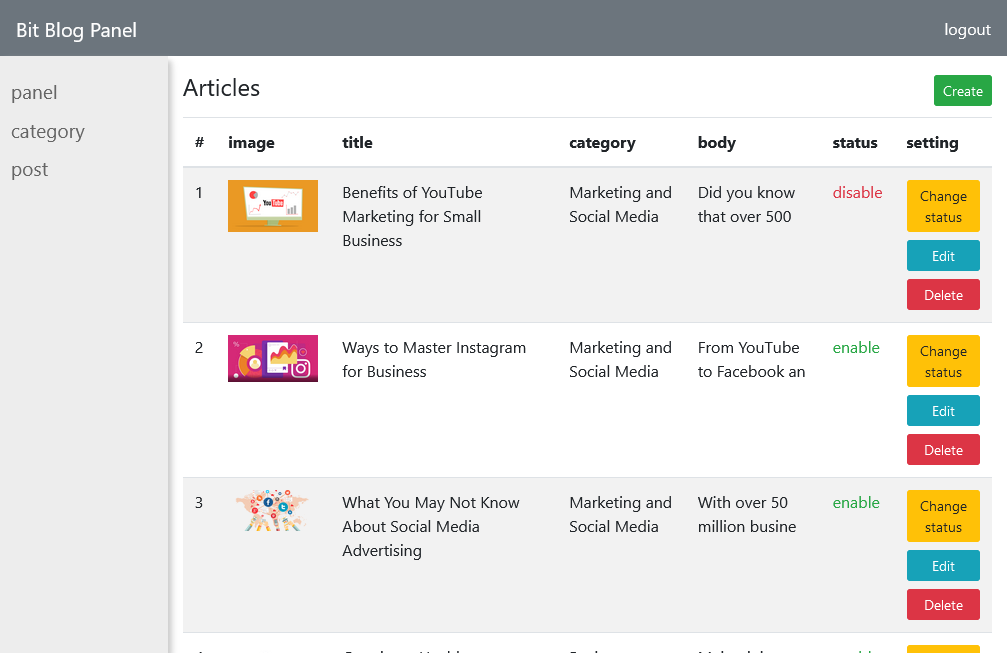Change status of the Instagram article
The image size is (1007, 653).
pyautogui.click(x=943, y=361)
